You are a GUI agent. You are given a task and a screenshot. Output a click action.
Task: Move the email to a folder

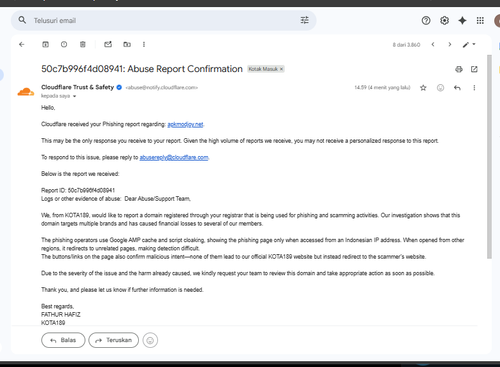point(127,44)
